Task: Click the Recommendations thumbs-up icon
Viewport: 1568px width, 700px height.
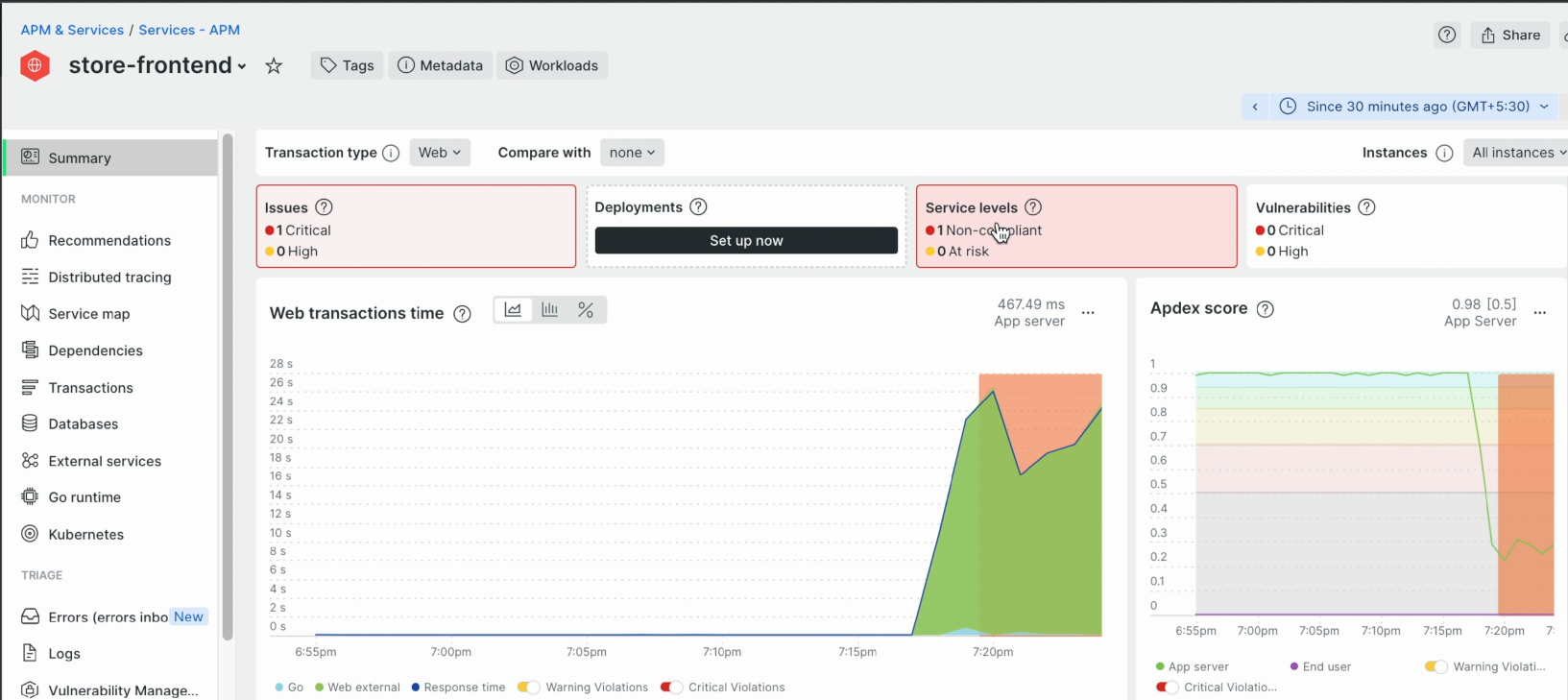Action: [x=30, y=240]
